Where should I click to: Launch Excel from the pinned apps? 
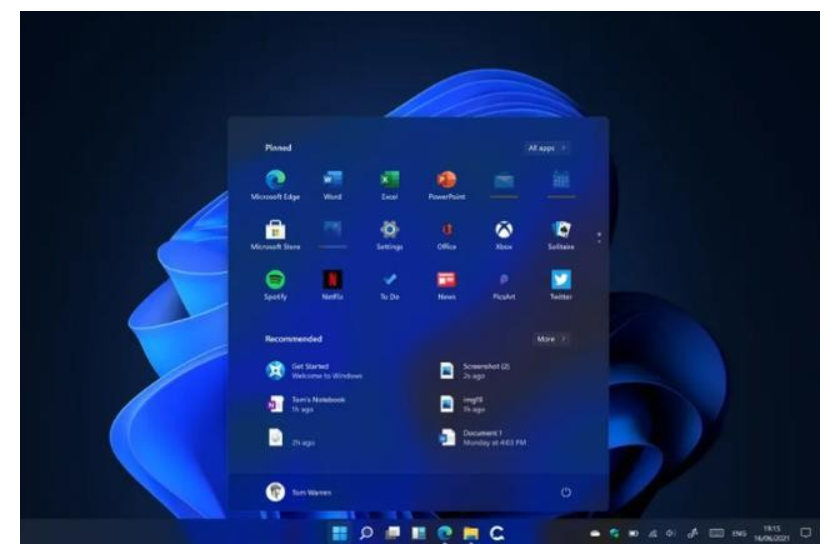(390, 184)
